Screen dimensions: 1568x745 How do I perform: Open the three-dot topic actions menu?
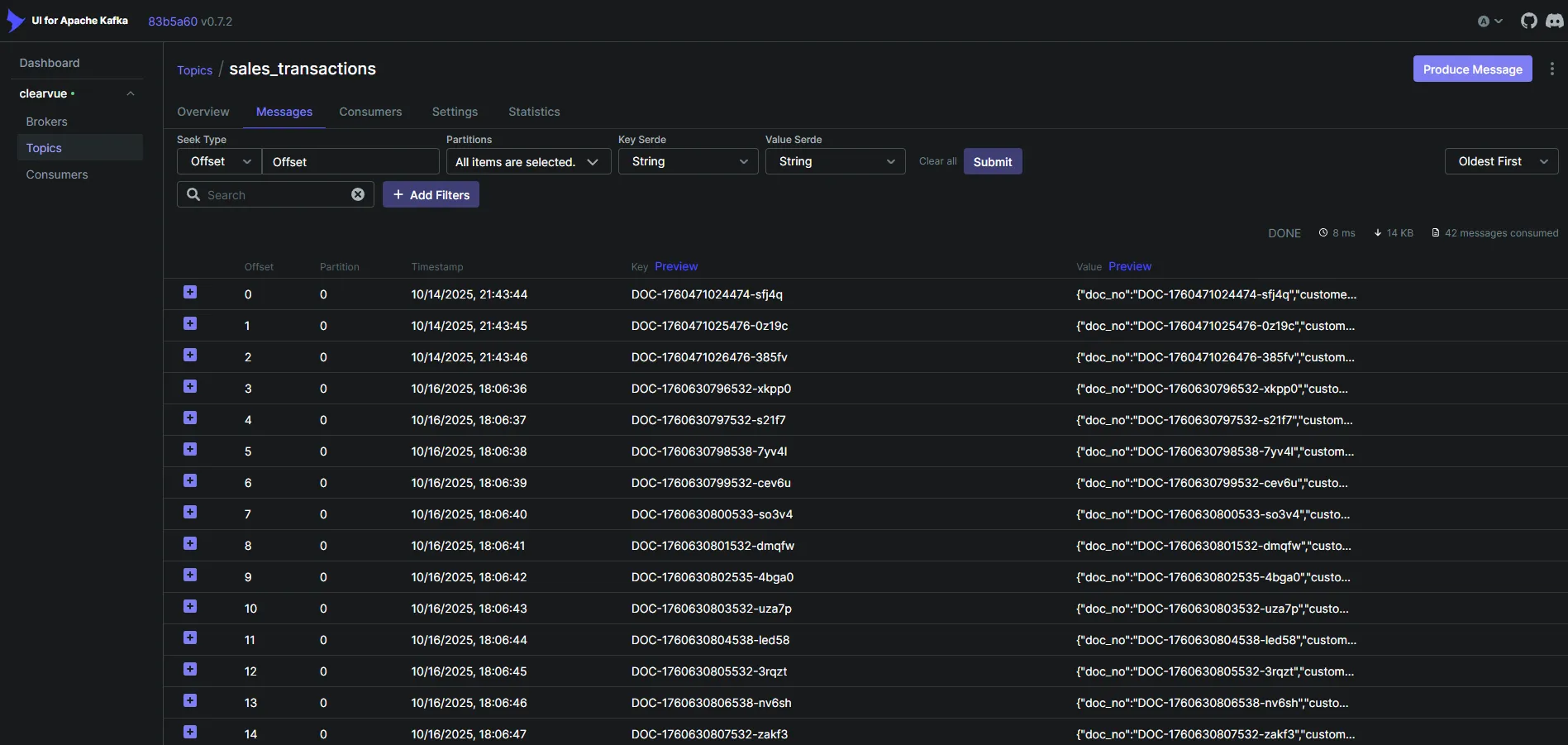(x=1551, y=69)
